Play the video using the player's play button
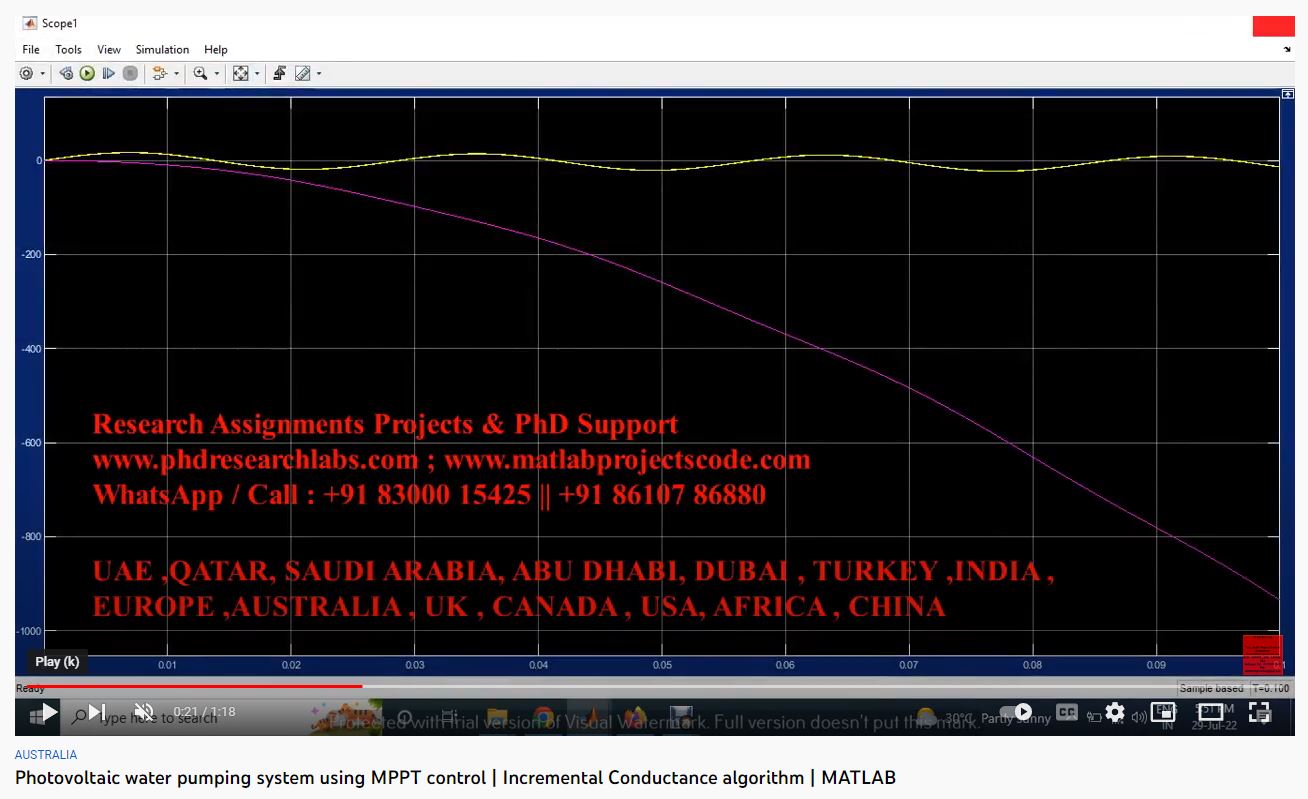The height and width of the screenshot is (799, 1308). click(48, 713)
